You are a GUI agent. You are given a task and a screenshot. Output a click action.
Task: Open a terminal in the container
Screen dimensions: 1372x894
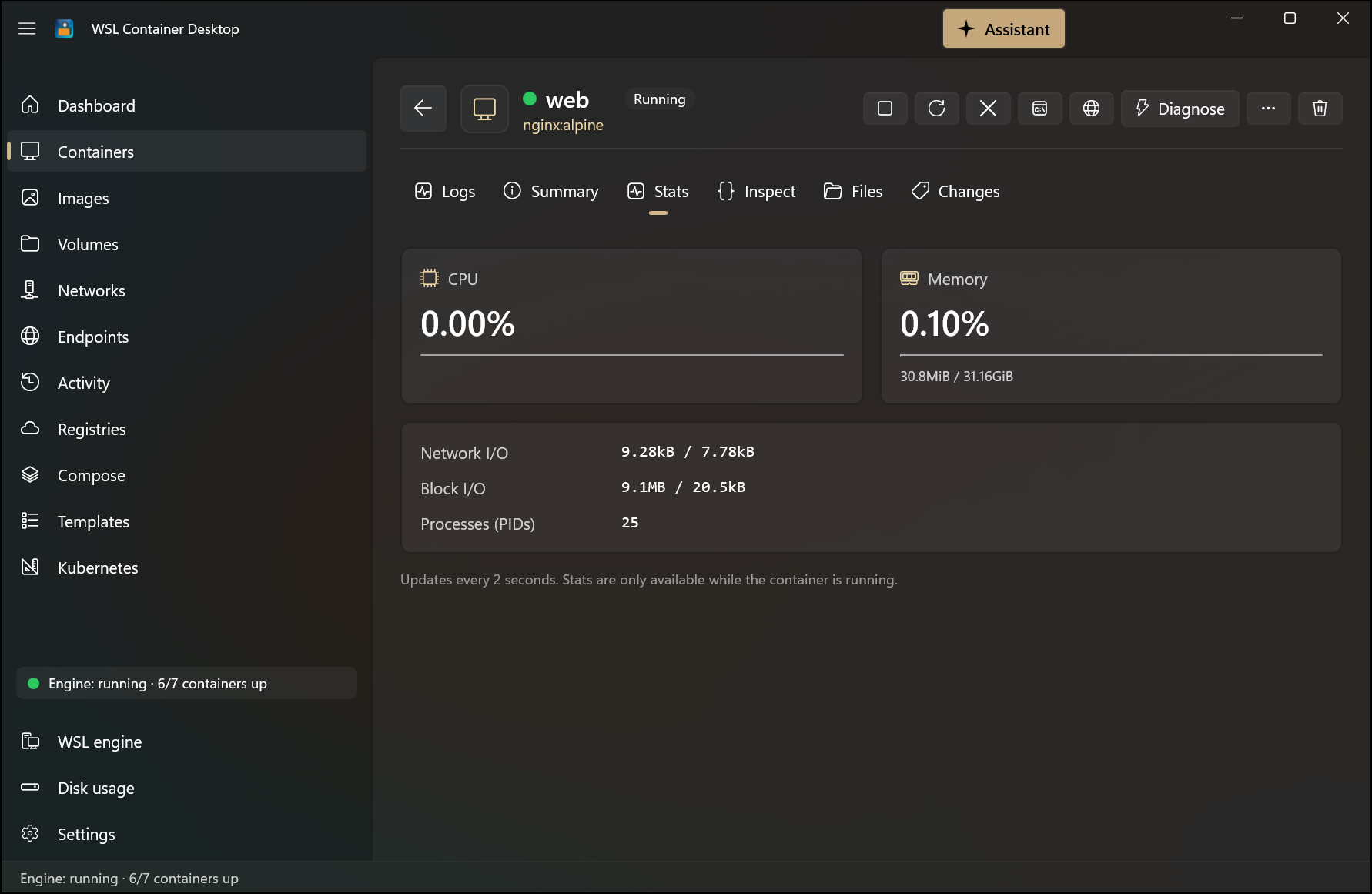(1039, 109)
